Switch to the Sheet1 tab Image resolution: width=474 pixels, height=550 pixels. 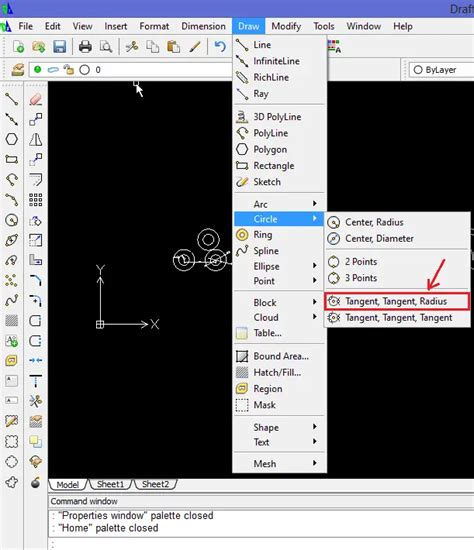pos(111,484)
